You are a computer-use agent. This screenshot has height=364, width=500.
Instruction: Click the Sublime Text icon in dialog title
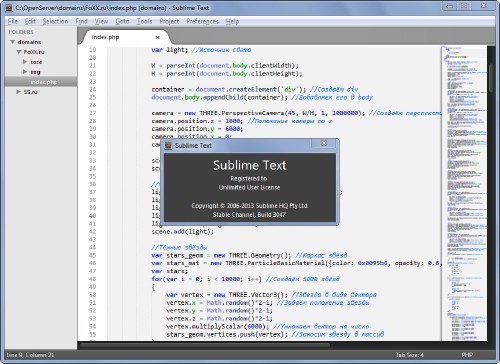[x=168, y=146]
